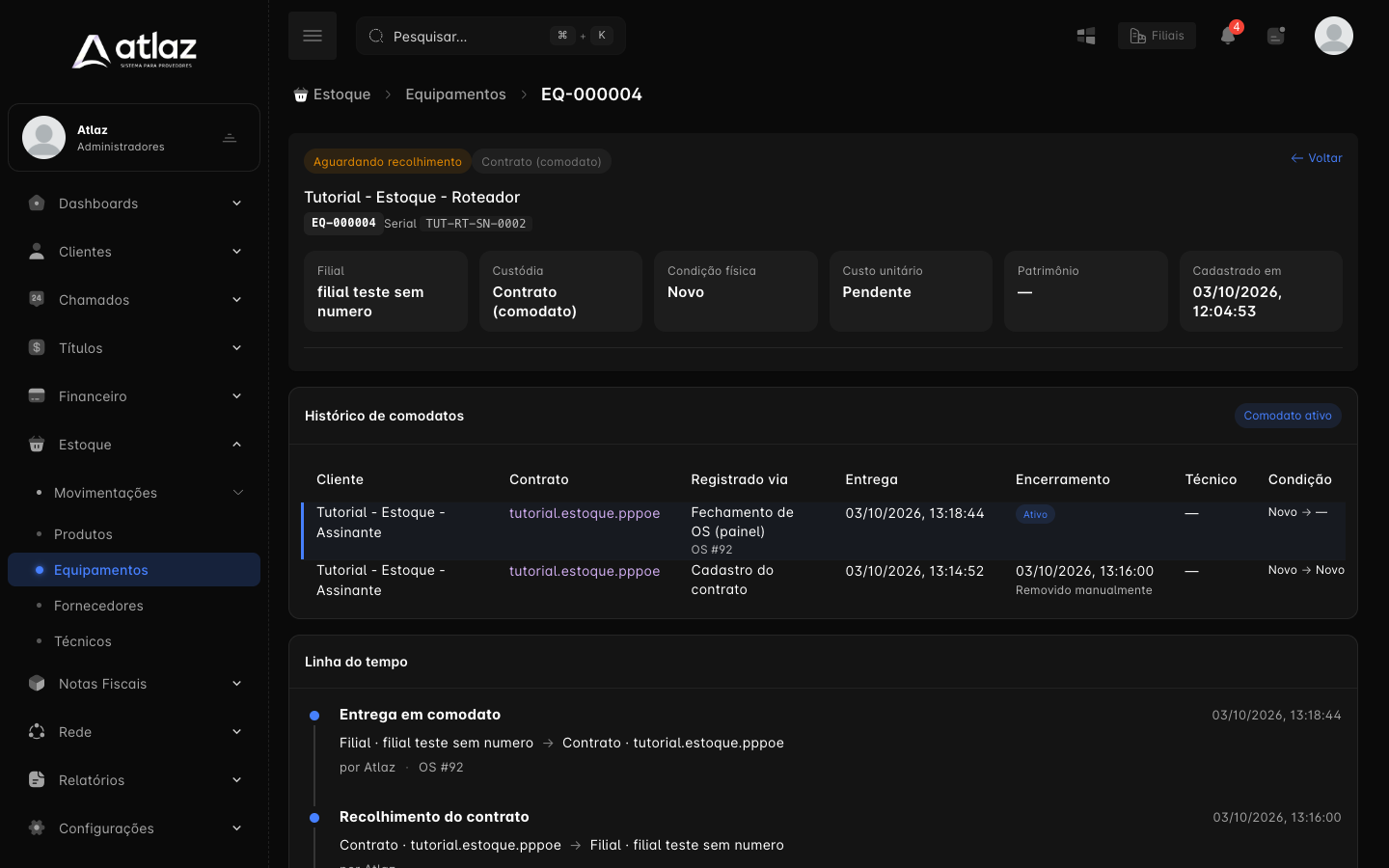Expand the Dashboards menu chevron

point(236,203)
